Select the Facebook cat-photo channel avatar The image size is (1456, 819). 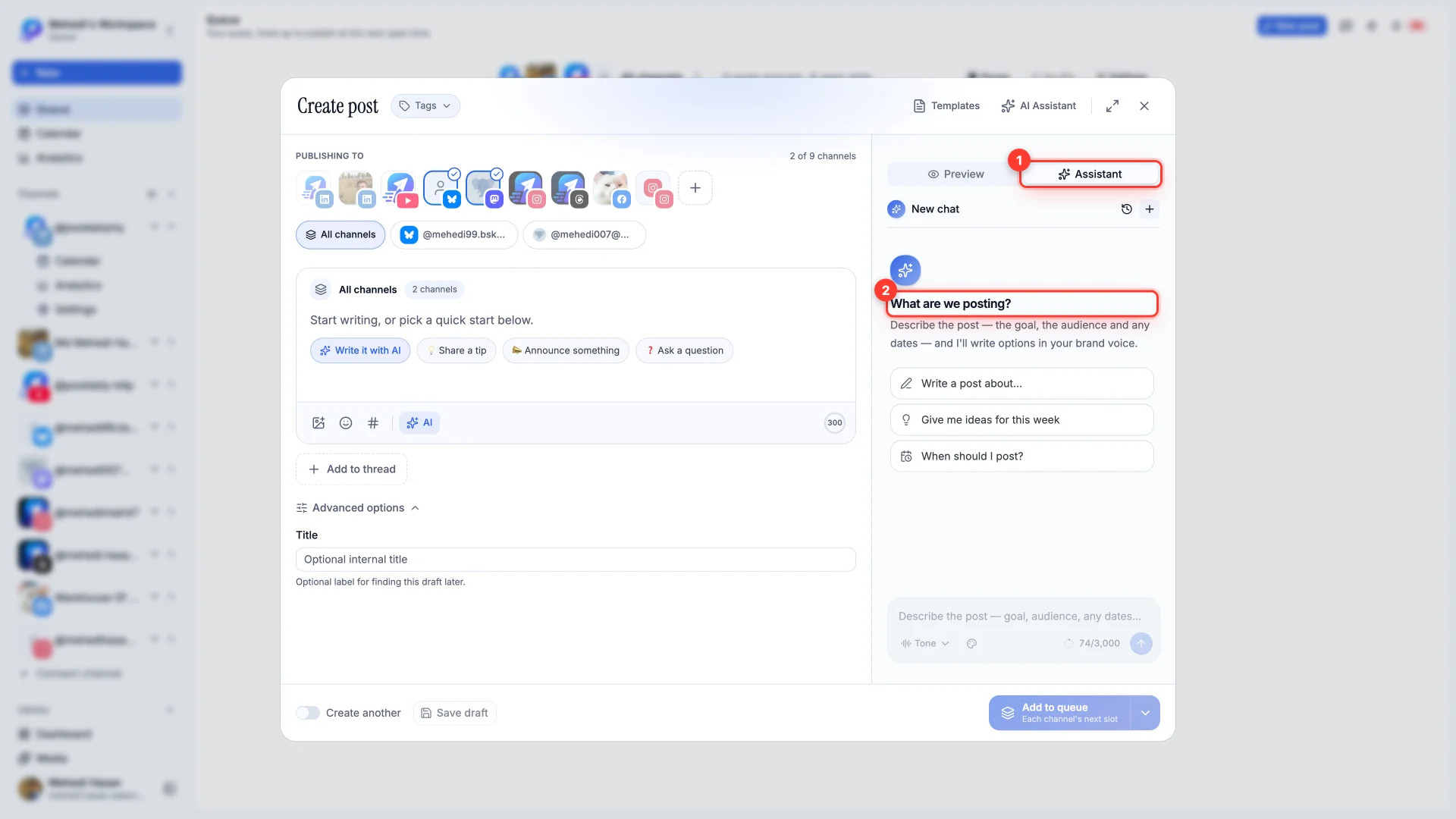(611, 188)
